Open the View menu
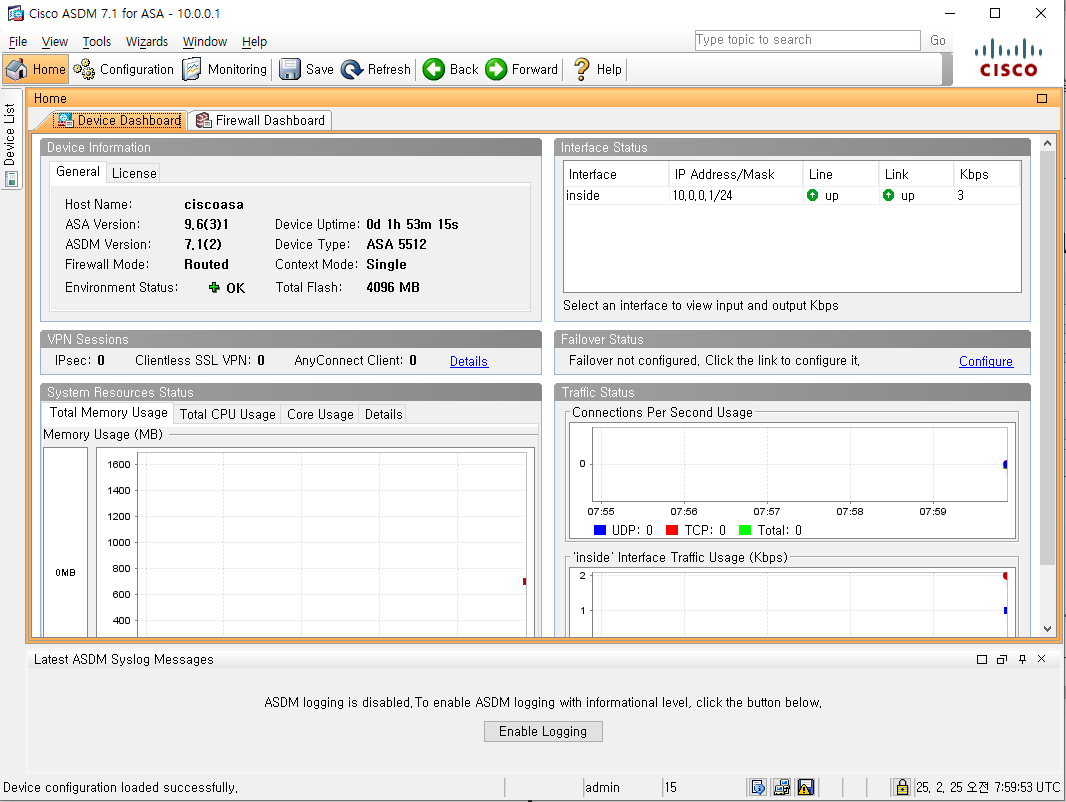Screen dimensions: 1066x802 click(54, 41)
